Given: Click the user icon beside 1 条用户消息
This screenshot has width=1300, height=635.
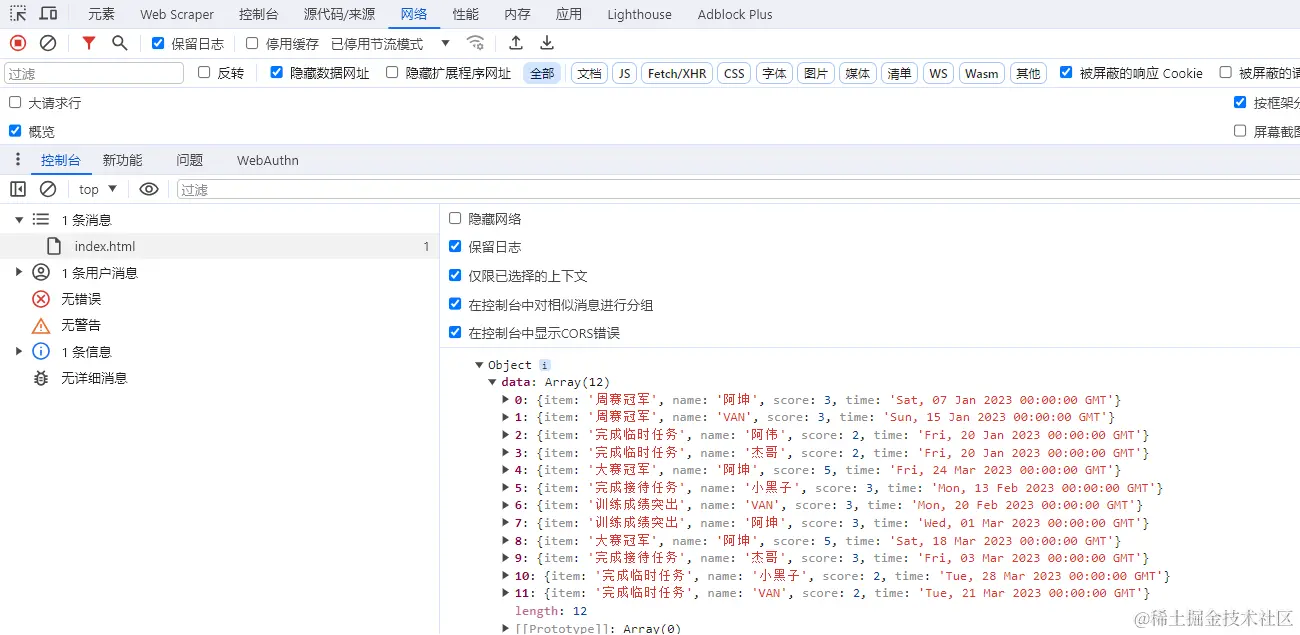Looking at the screenshot, I should coord(41,272).
